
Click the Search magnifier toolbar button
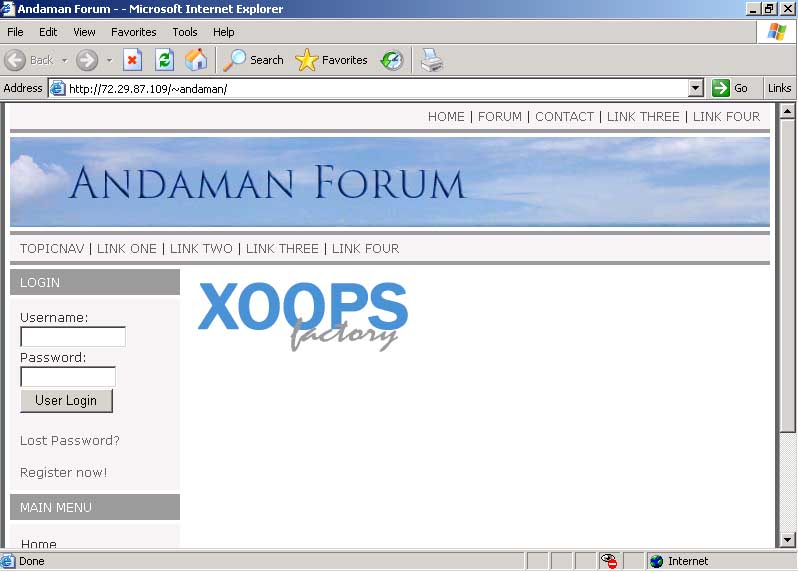[x=253, y=60]
